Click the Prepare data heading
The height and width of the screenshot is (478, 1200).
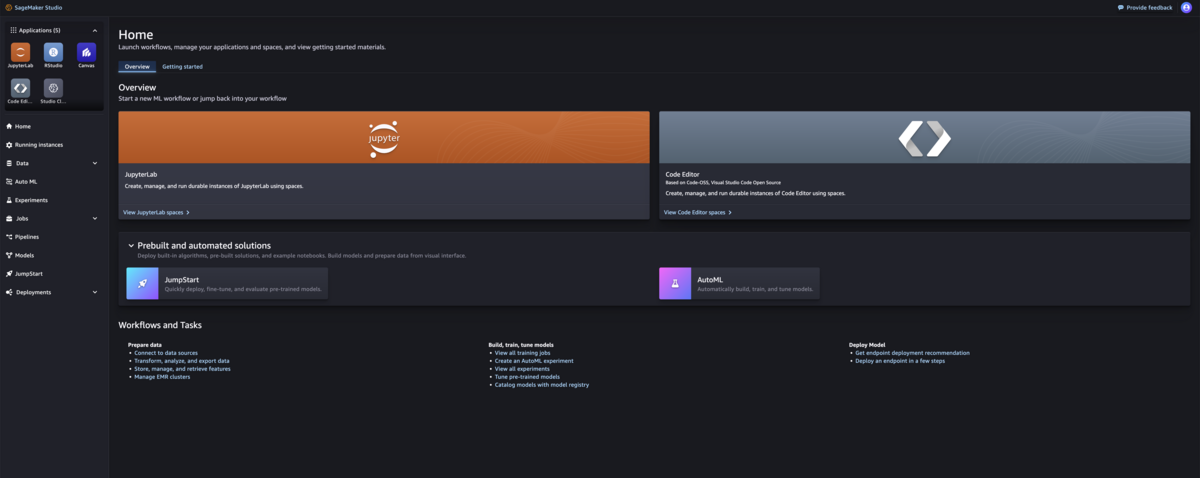[x=145, y=345]
